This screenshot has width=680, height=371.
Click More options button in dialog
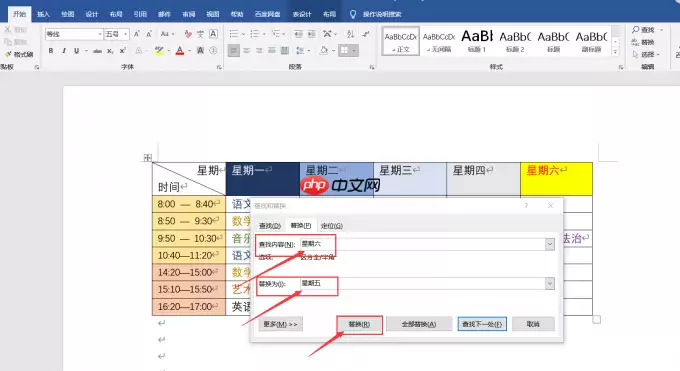(281, 324)
